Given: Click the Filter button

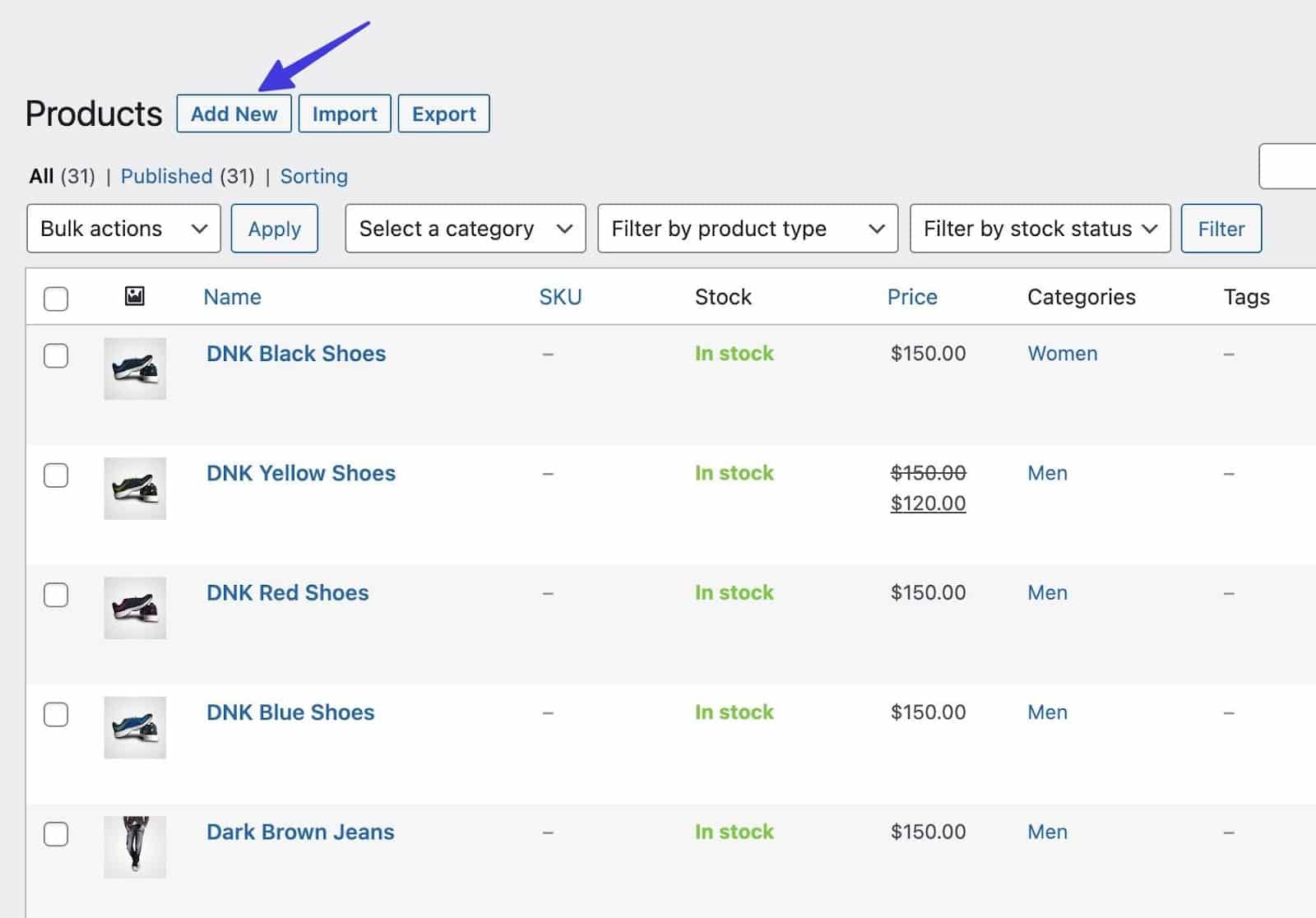Looking at the screenshot, I should point(1221,229).
